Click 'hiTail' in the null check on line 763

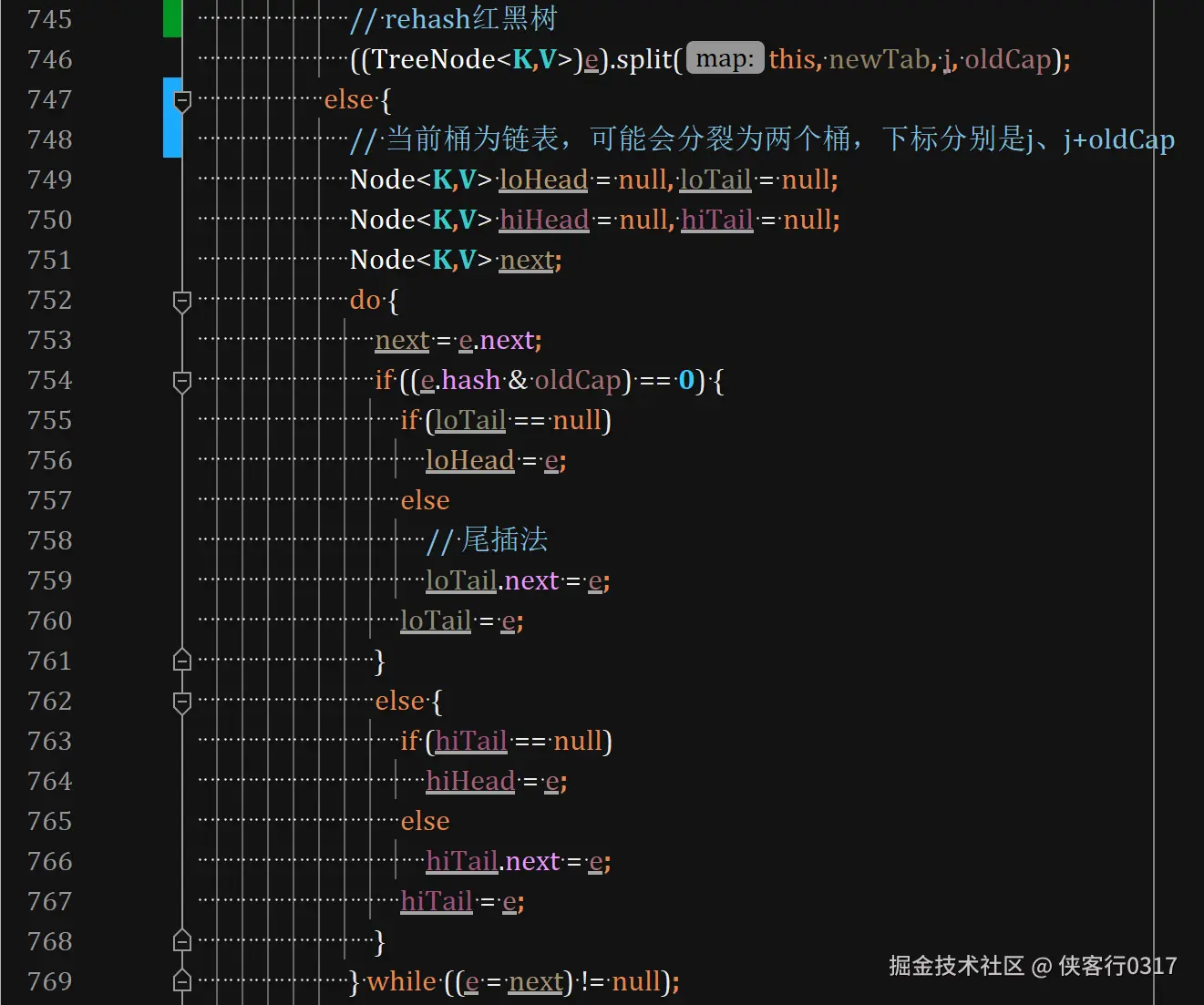[471, 741]
